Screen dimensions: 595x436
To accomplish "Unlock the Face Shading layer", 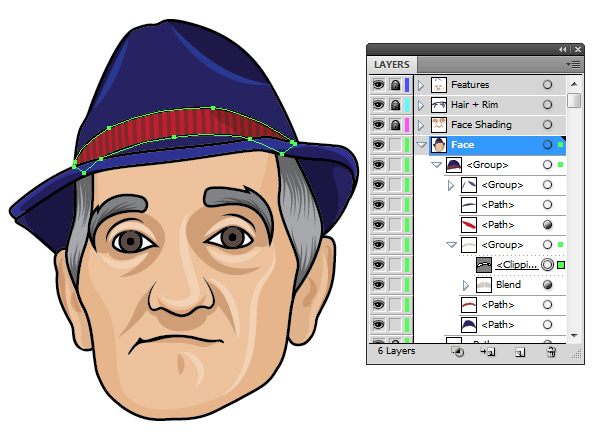I will [395, 125].
